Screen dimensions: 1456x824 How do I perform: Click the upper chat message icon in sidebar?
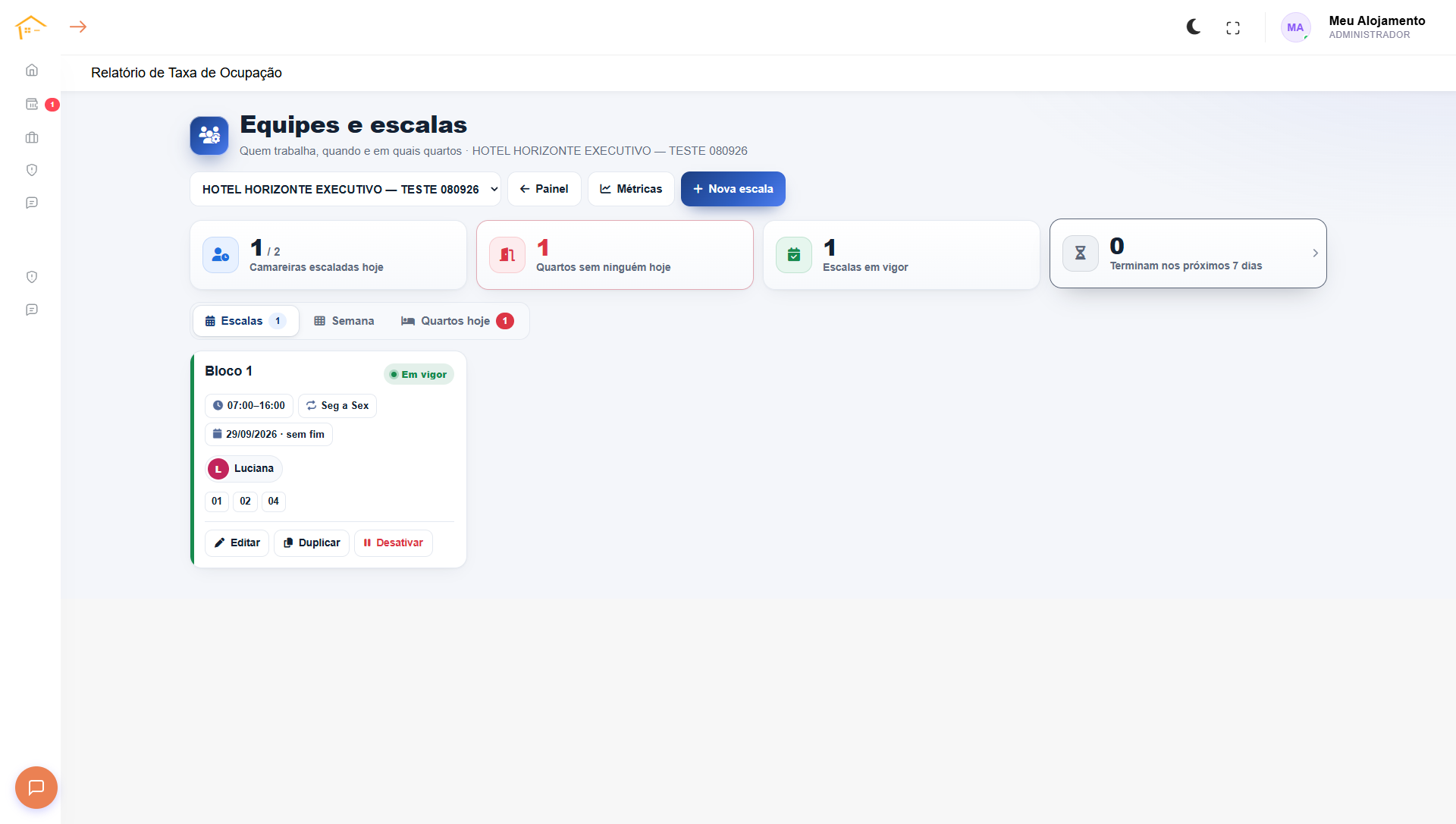[32, 203]
